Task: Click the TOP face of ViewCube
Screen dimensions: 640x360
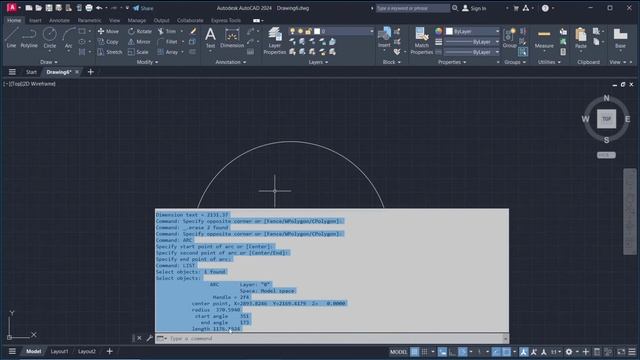Action: (x=607, y=119)
